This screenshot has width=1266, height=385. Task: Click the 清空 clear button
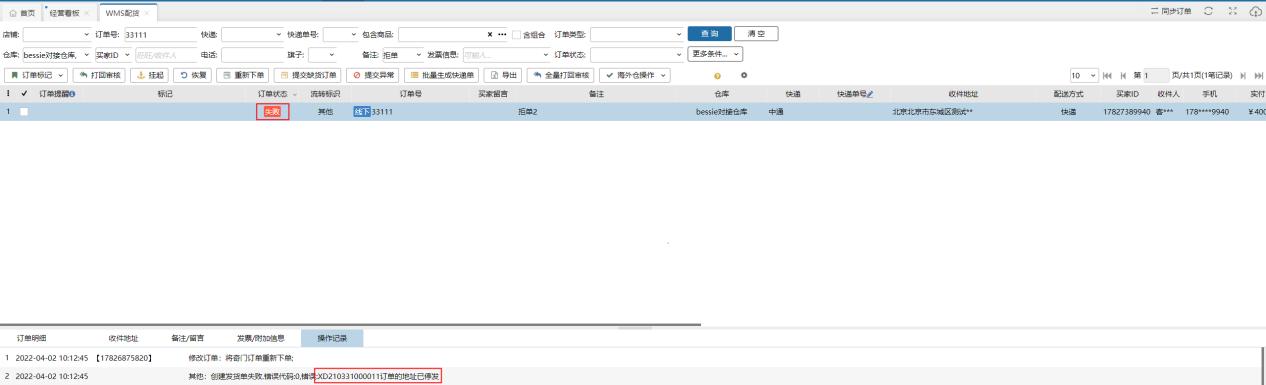click(756, 34)
